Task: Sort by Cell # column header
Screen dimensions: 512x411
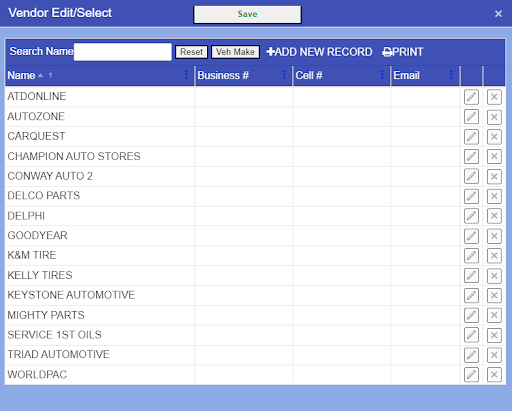Action: tap(309, 75)
